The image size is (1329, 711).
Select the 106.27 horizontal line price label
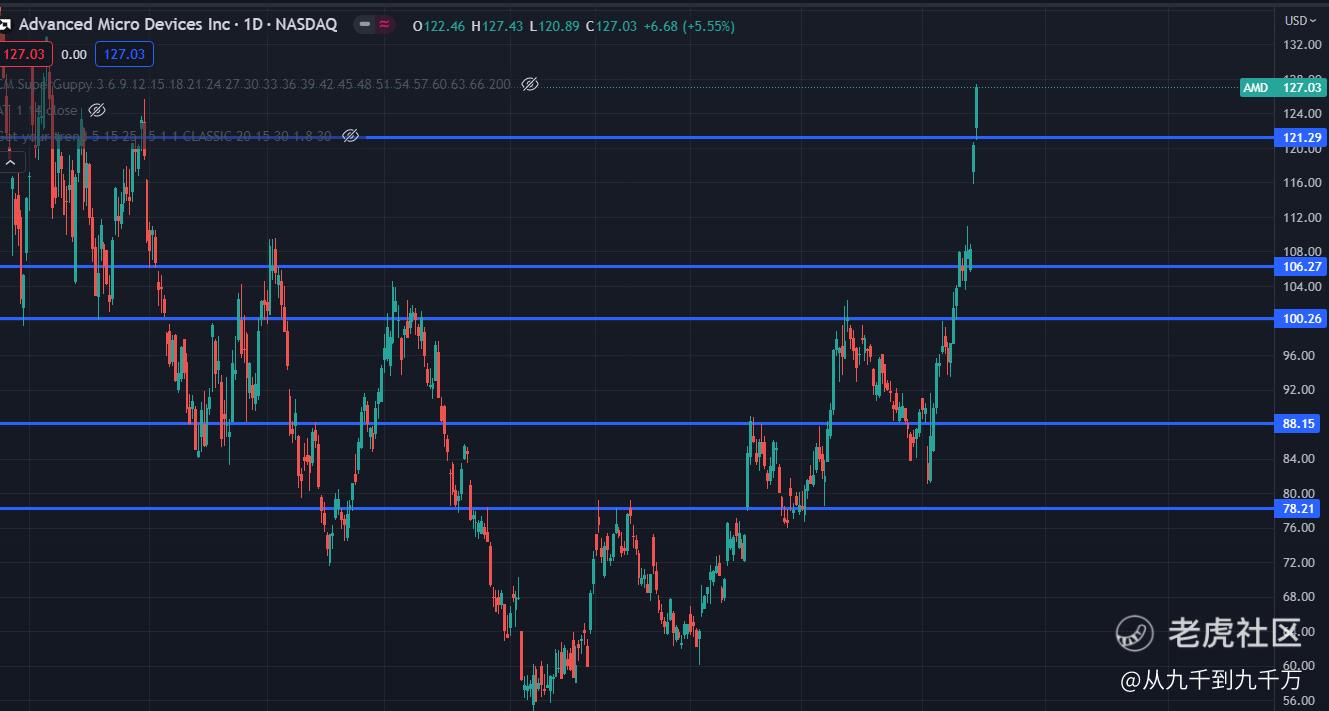click(x=1301, y=266)
